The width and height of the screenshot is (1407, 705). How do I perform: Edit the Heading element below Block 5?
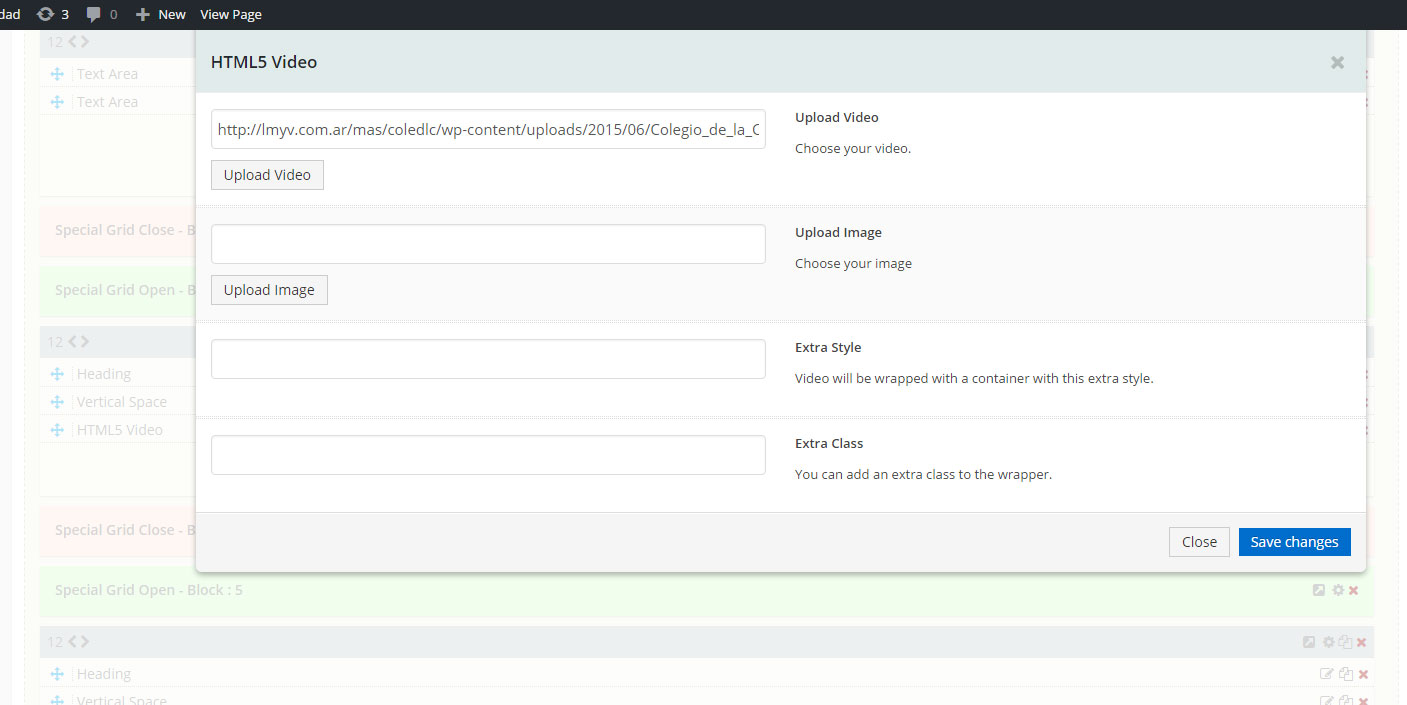click(x=1327, y=674)
